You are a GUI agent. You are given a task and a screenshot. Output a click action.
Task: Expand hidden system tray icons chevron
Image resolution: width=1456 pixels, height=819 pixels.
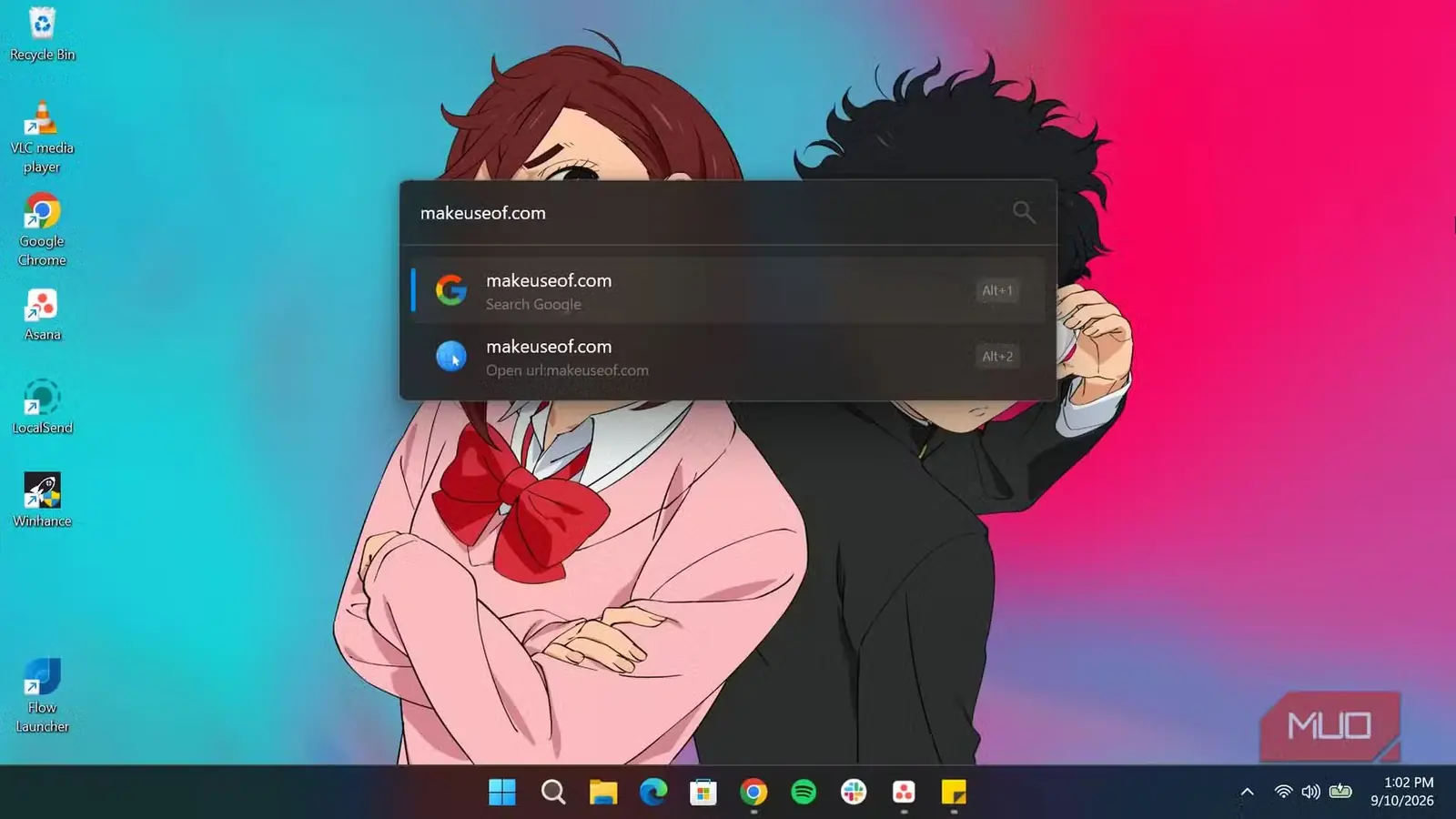tap(1248, 792)
